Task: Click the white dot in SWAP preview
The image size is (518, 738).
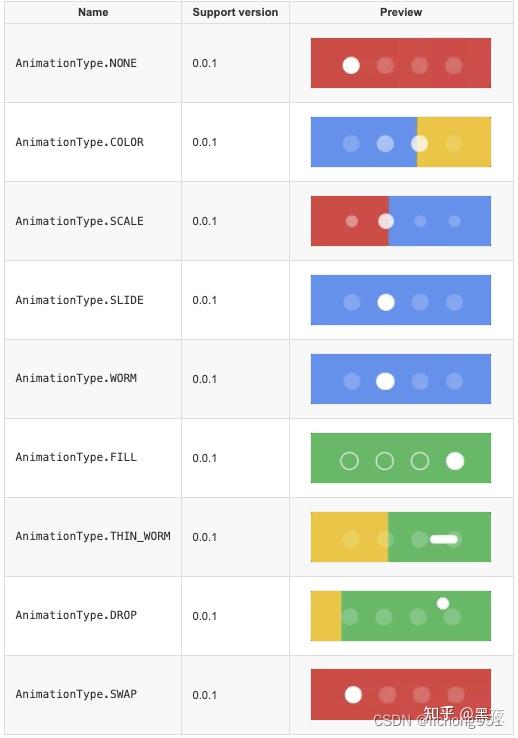Action: (353, 694)
